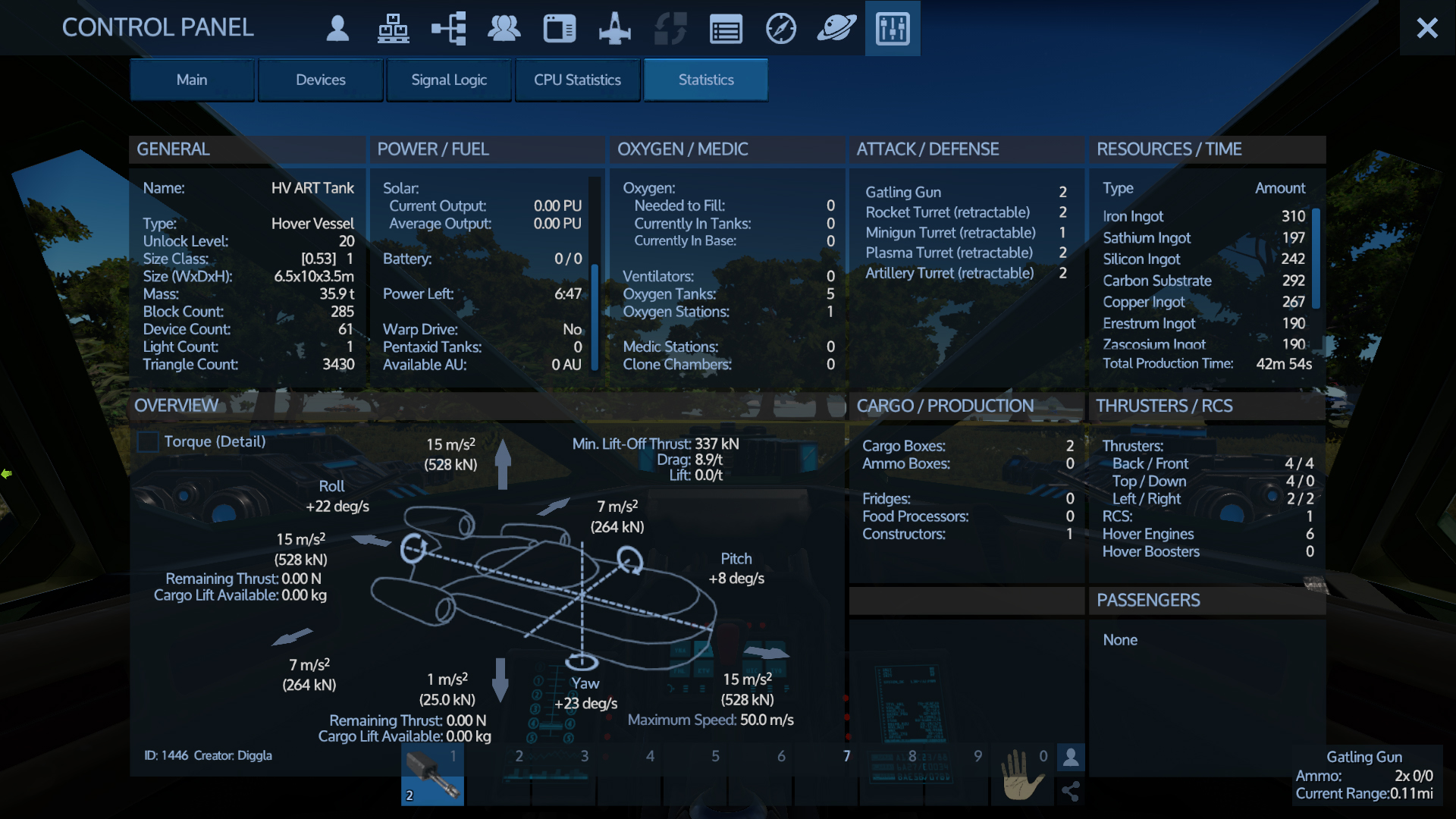Close the Control Panel
Viewport: 1456px width, 819px height.
(1427, 28)
